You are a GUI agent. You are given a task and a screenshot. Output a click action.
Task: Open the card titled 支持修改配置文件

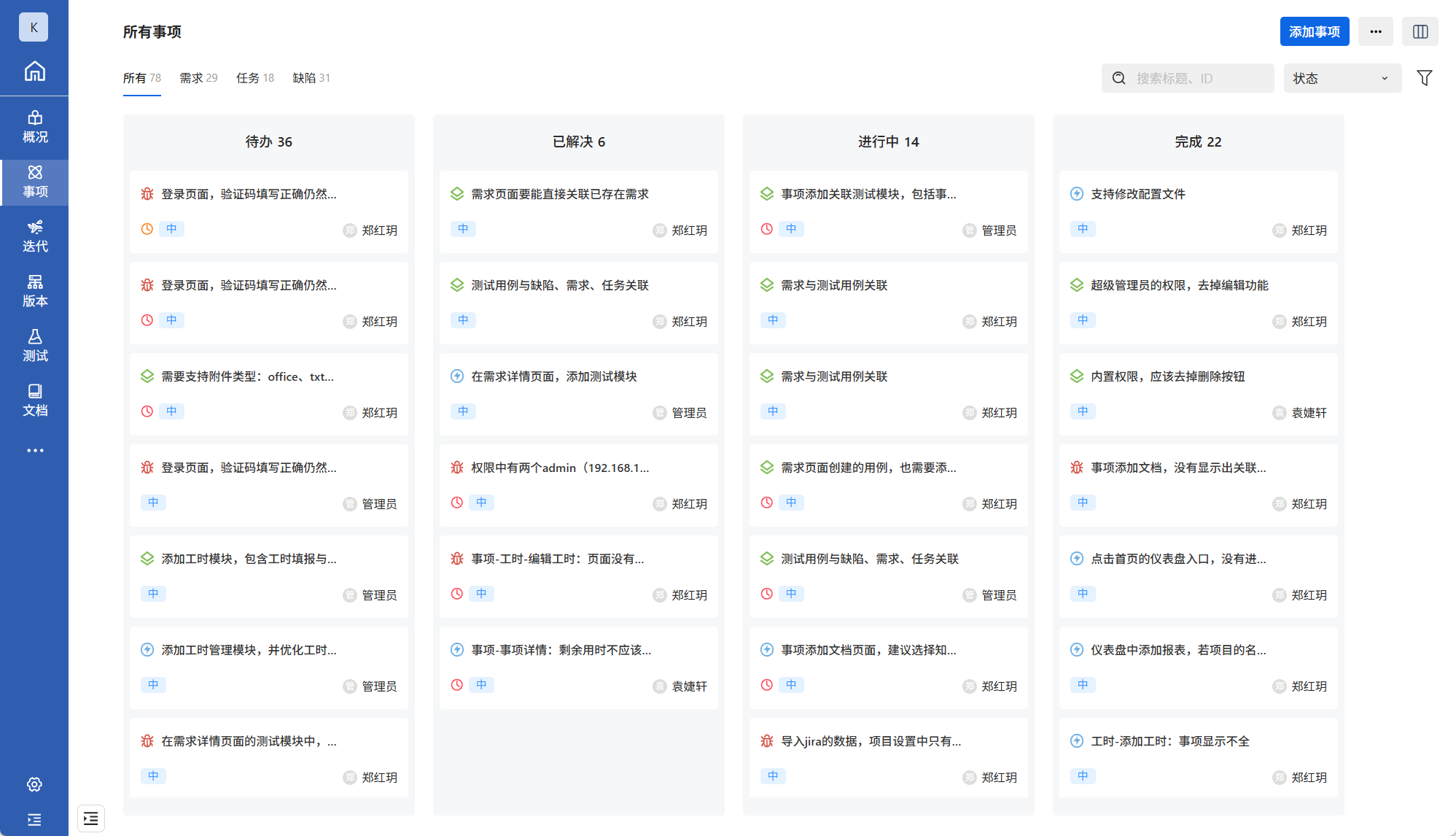(x=1137, y=194)
